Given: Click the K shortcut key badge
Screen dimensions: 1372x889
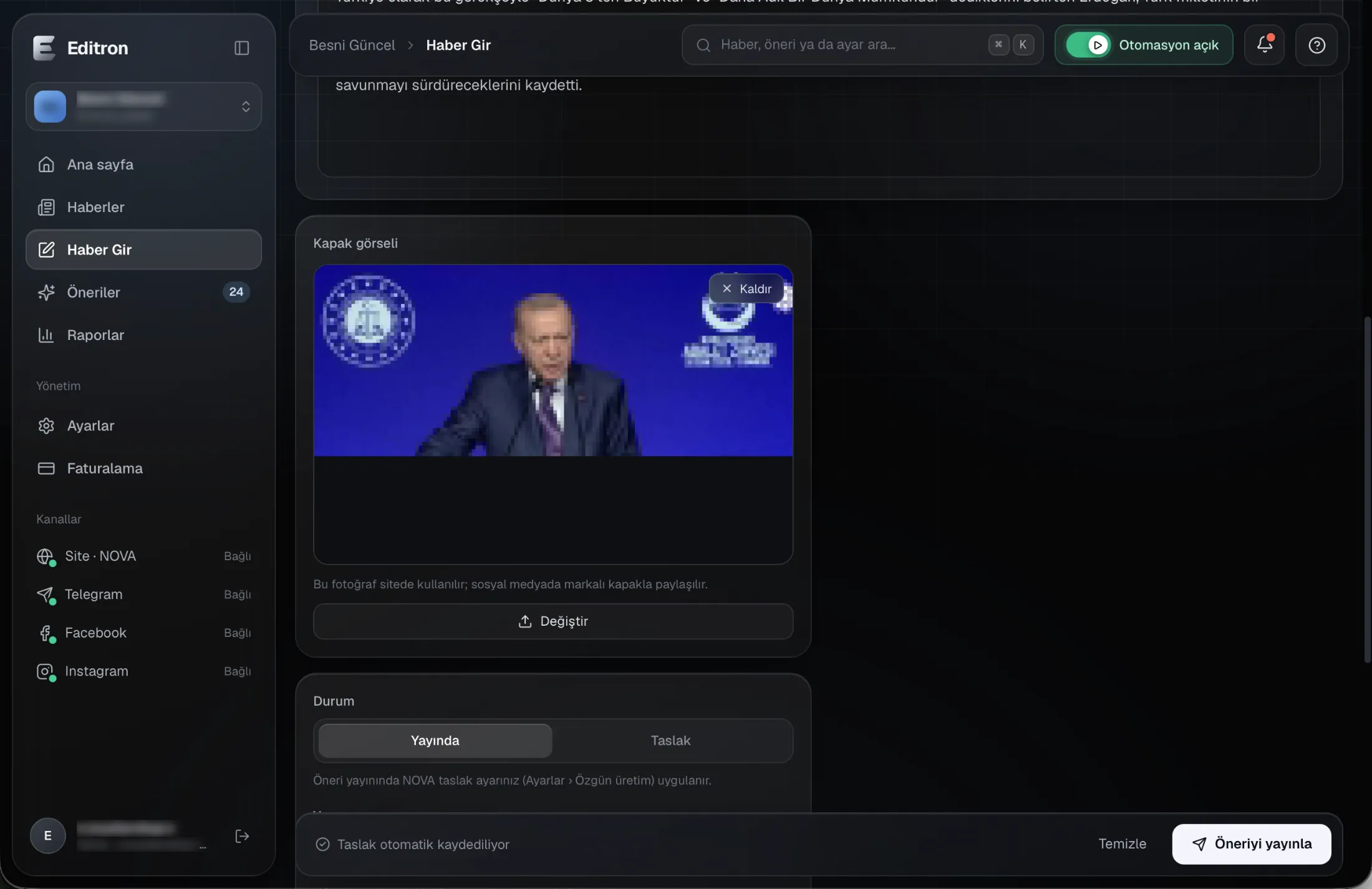Looking at the screenshot, I should click(1023, 45).
